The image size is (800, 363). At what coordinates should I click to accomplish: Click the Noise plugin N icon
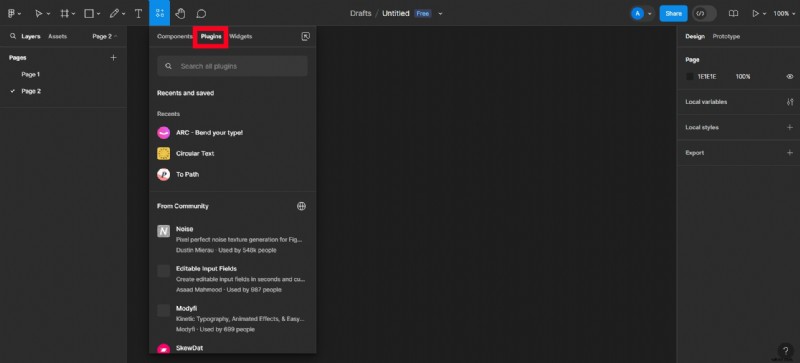pyautogui.click(x=163, y=231)
